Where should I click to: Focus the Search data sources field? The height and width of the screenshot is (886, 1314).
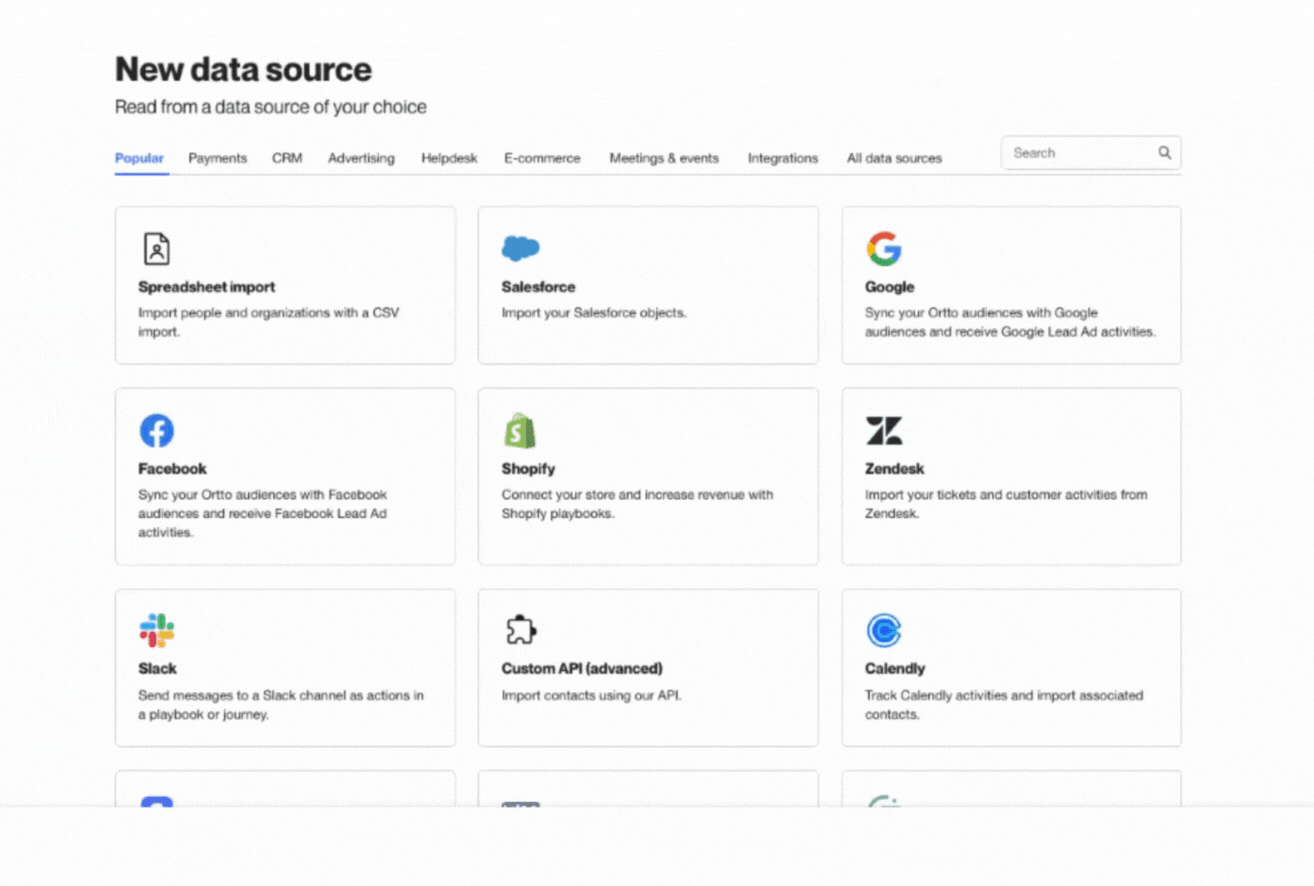tap(1090, 153)
